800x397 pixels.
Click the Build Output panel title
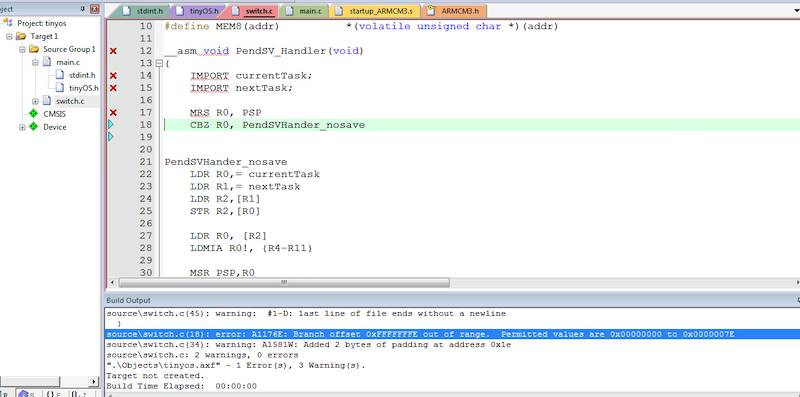129,300
